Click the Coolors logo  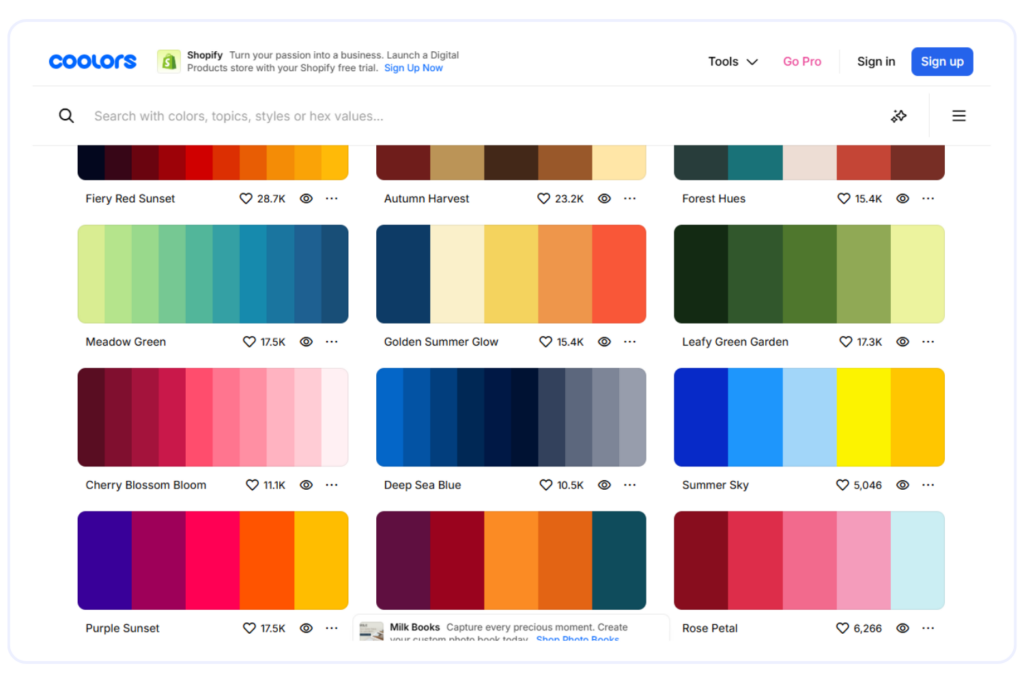tap(92, 61)
